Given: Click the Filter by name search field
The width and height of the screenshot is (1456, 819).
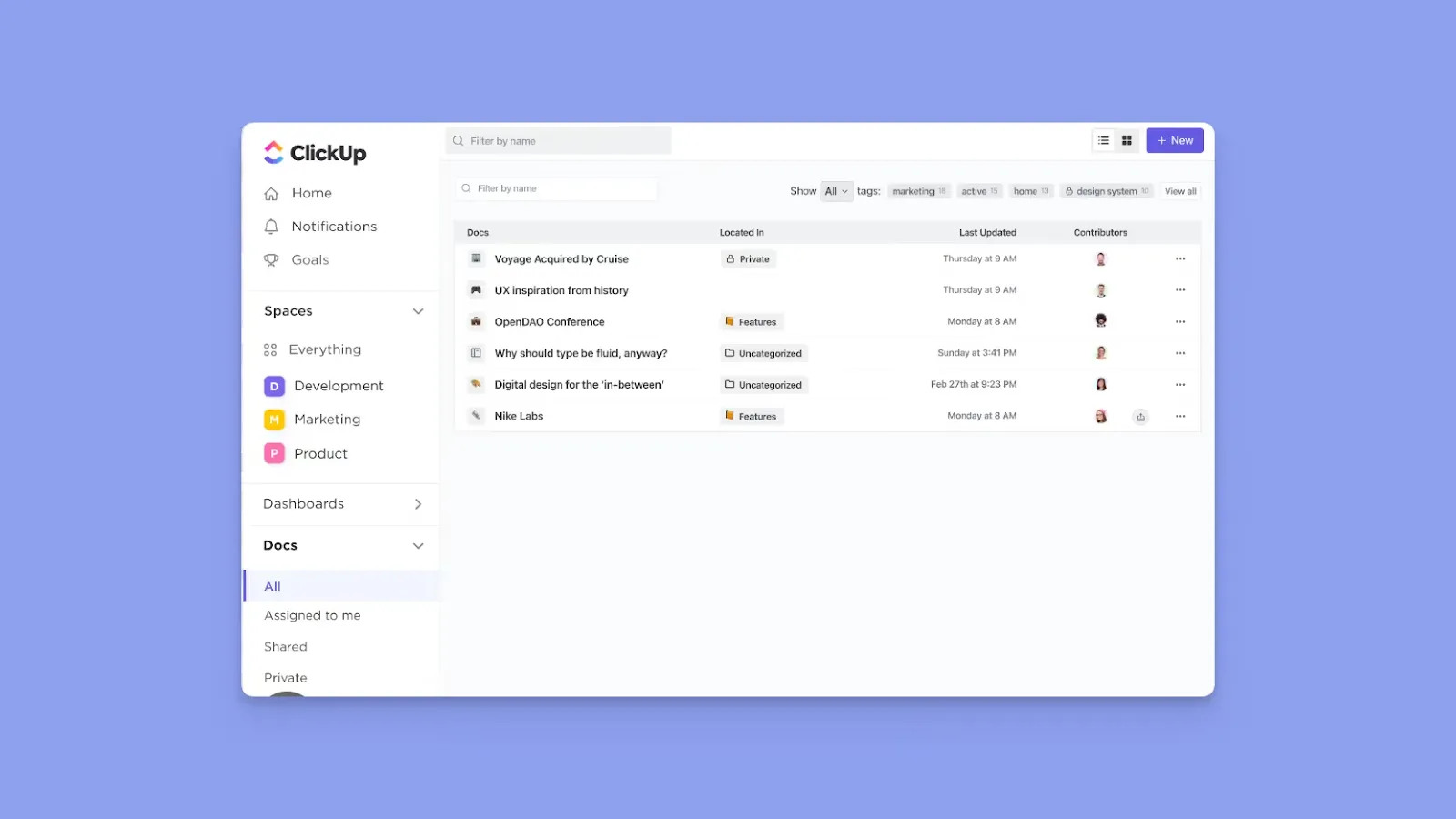Looking at the screenshot, I should 558,140.
